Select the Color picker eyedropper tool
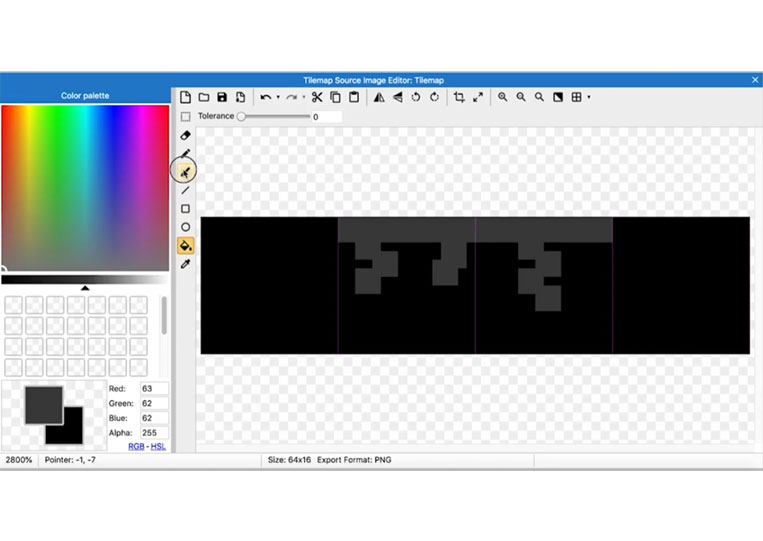This screenshot has width=763, height=541. [185, 264]
